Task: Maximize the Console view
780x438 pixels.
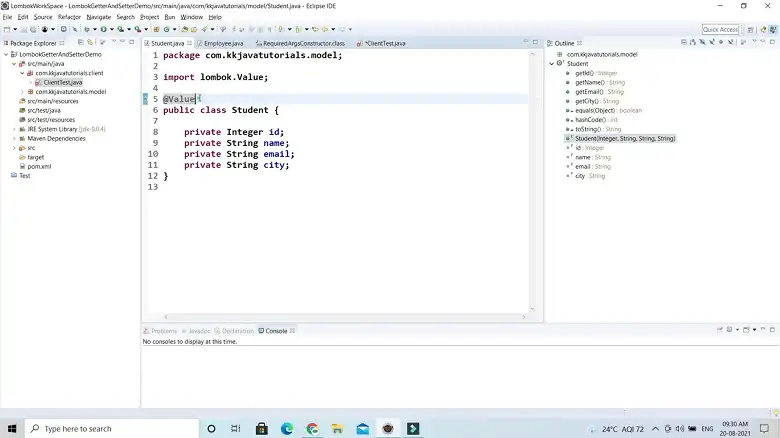Action: coord(772,329)
